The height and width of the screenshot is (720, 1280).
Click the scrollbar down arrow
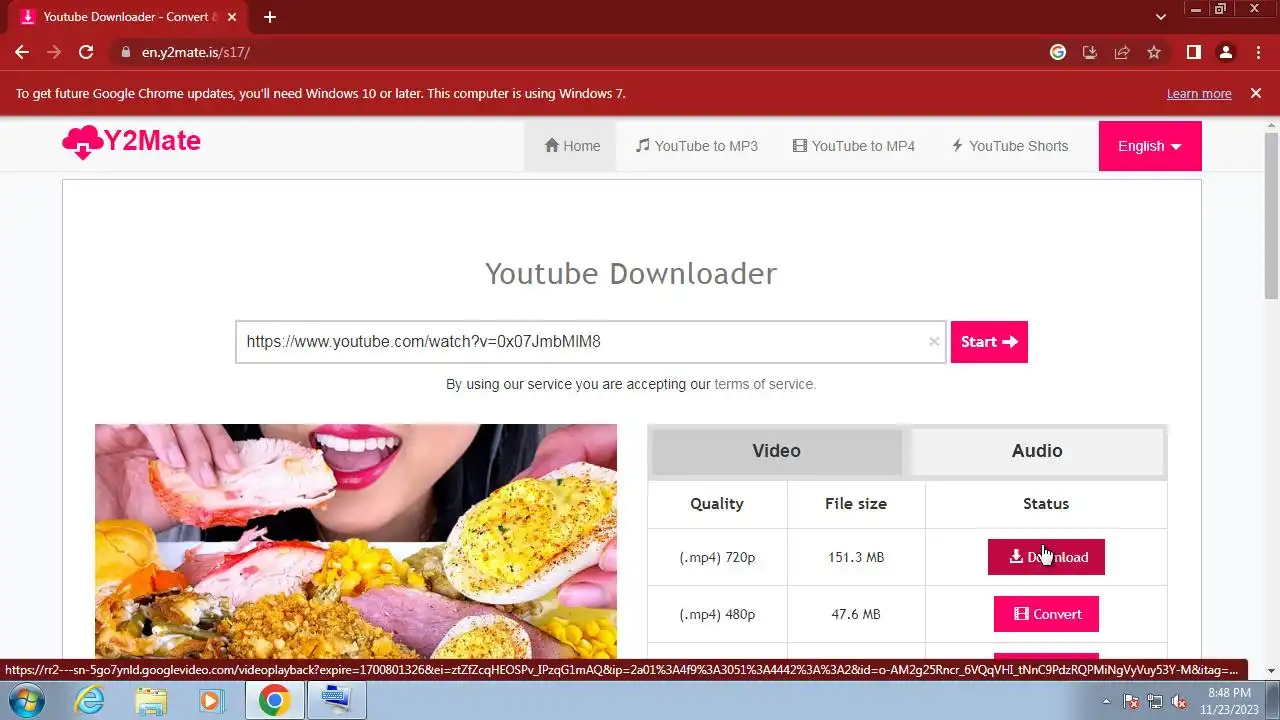click(x=1271, y=671)
